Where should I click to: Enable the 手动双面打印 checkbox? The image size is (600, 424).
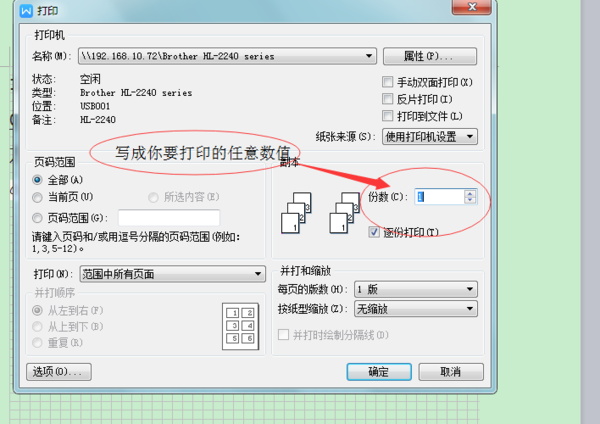pos(388,82)
